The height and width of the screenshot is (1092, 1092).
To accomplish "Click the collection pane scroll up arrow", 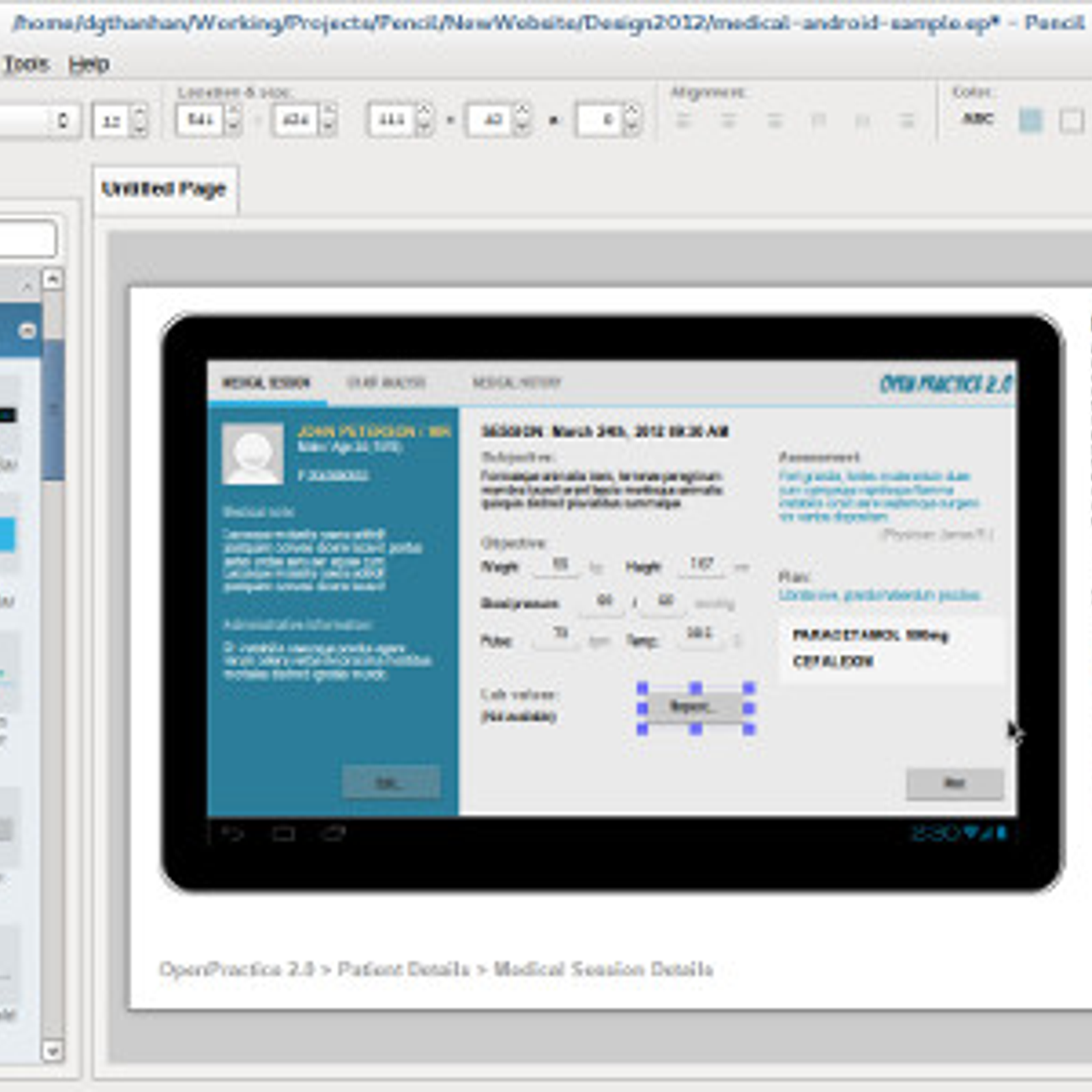I will coord(53,279).
